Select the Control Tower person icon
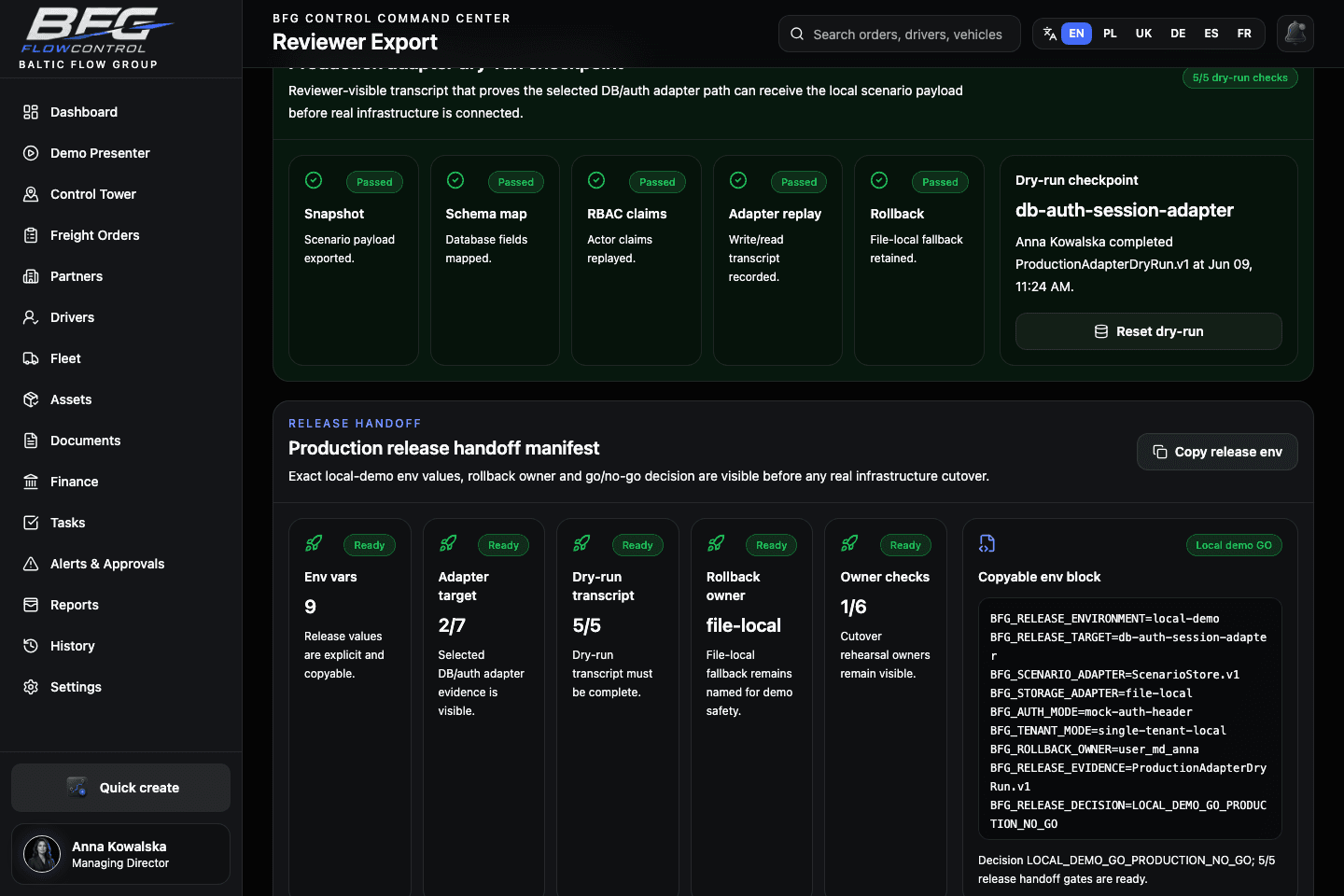 (x=31, y=194)
